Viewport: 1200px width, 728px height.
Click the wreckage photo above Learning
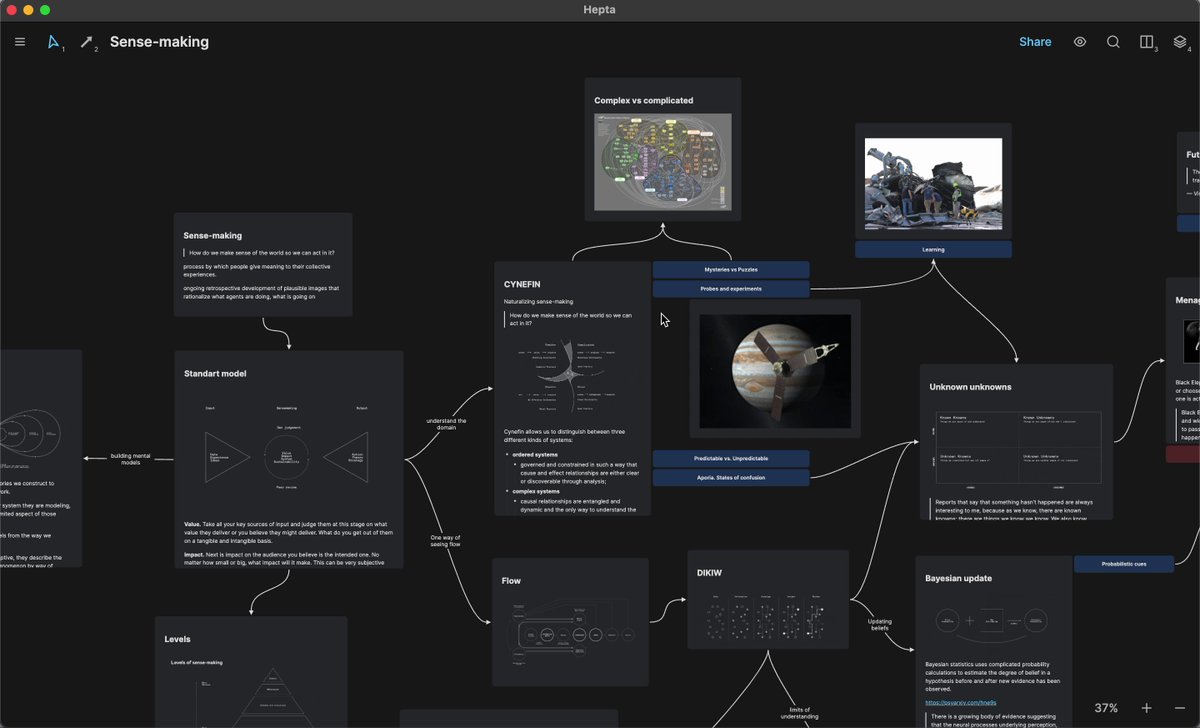tap(933, 183)
